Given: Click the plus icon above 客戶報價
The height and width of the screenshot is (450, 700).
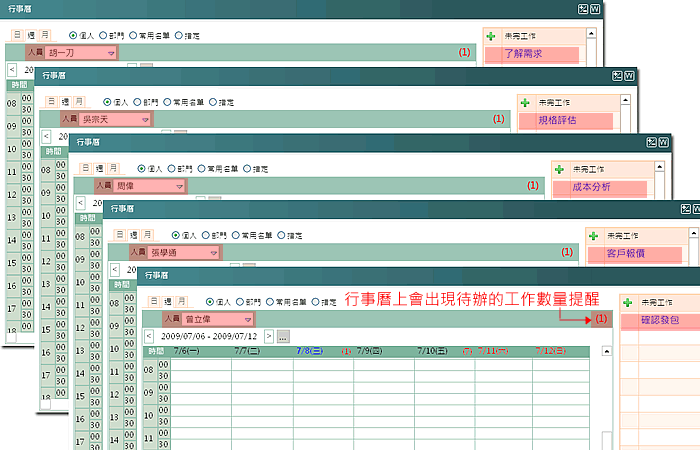Looking at the screenshot, I should 593,235.
